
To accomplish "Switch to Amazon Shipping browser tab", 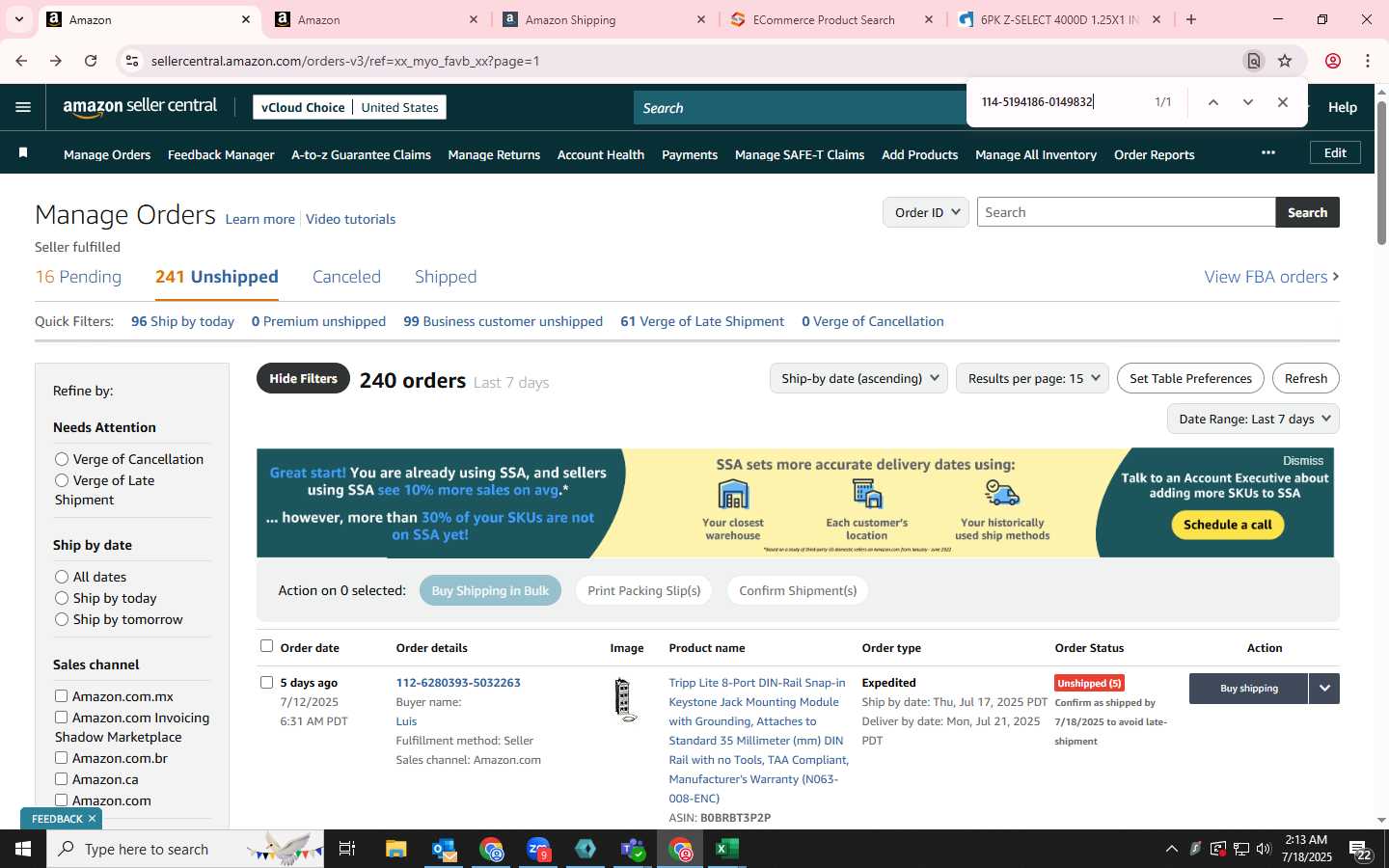I will (604, 19).
